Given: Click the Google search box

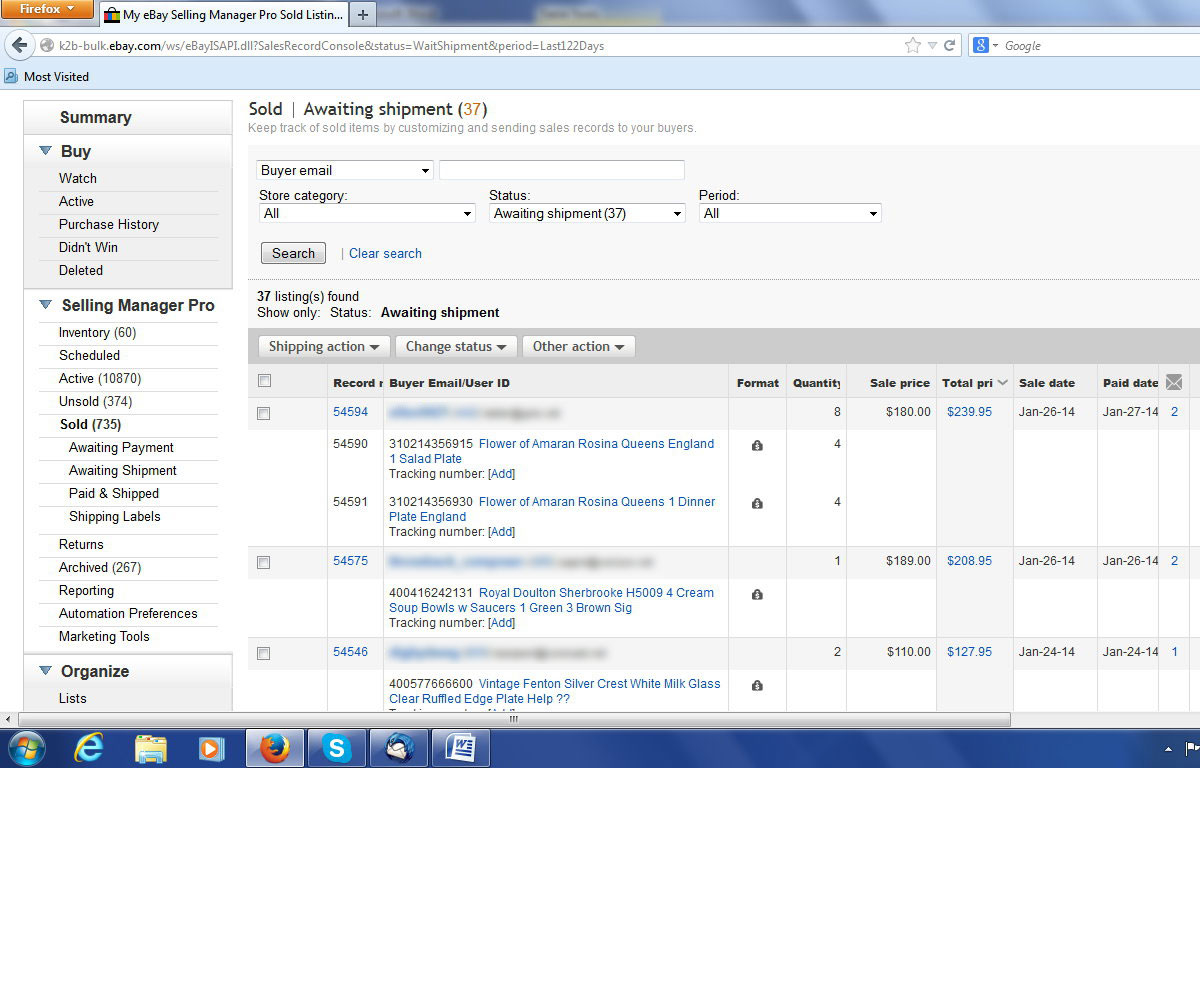Looking at the screenshot, I should pos(1100,45).
